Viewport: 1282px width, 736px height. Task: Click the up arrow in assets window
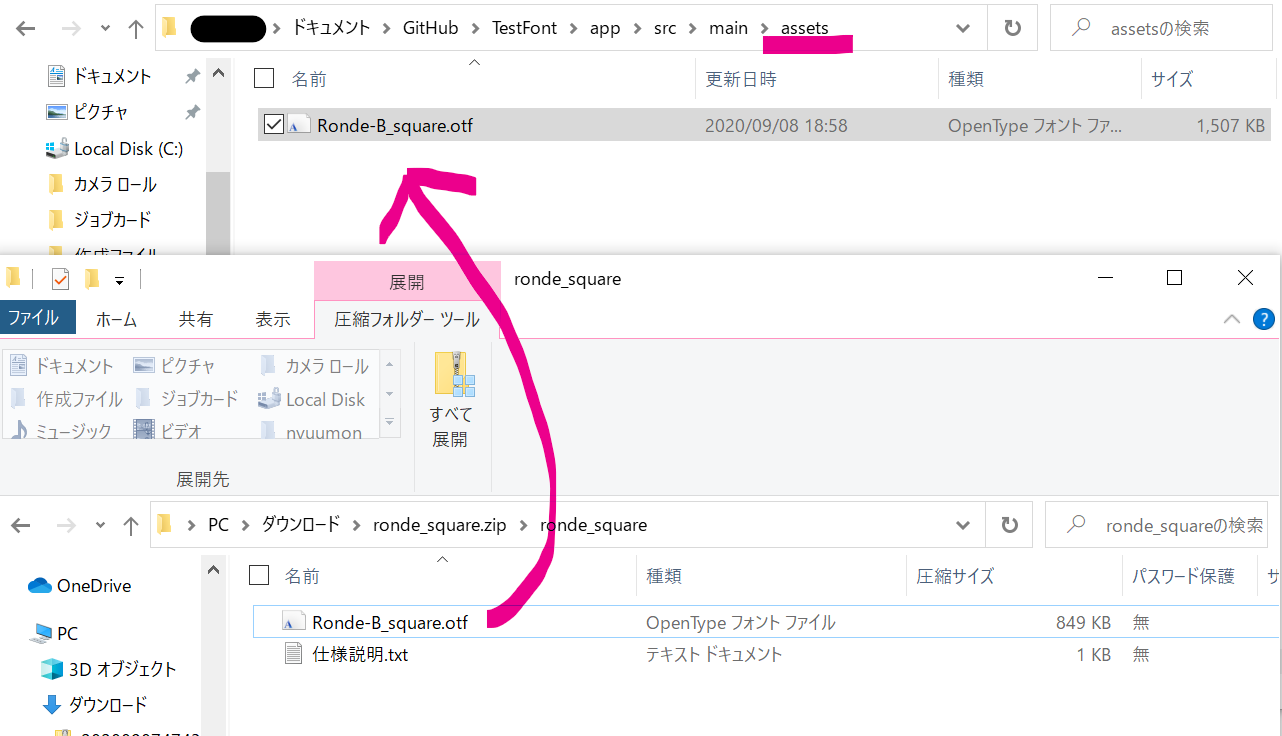(136, 29)
